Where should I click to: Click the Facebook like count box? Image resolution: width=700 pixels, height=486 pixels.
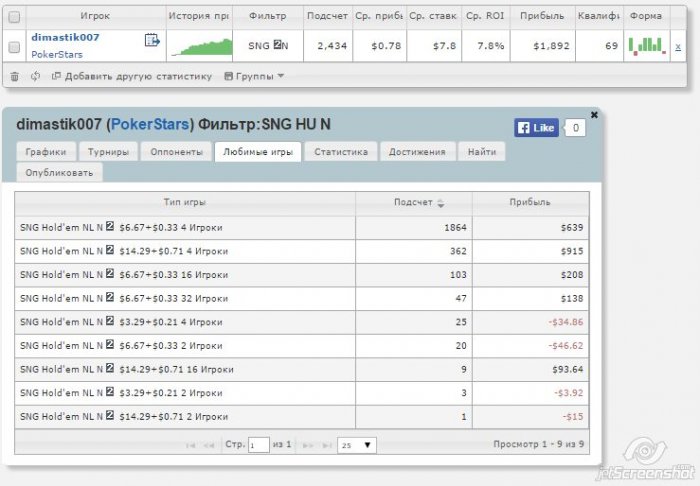pyautogui.click(x=575, y=128)
